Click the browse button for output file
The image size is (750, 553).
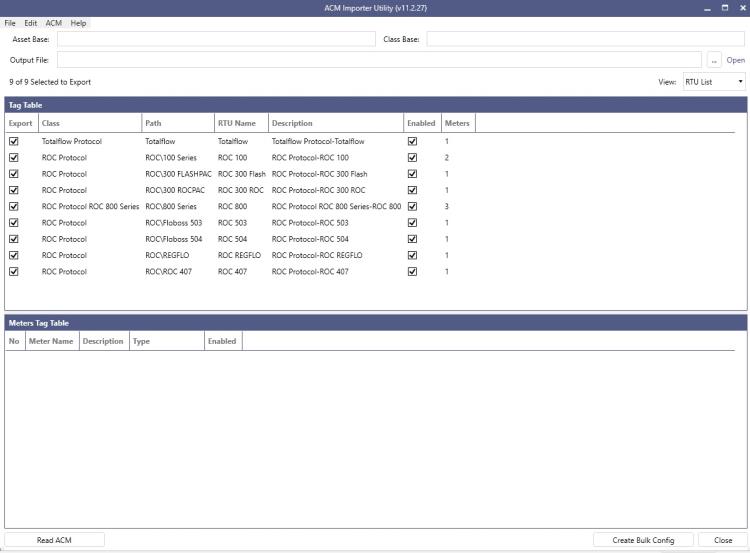pos(714,60)
